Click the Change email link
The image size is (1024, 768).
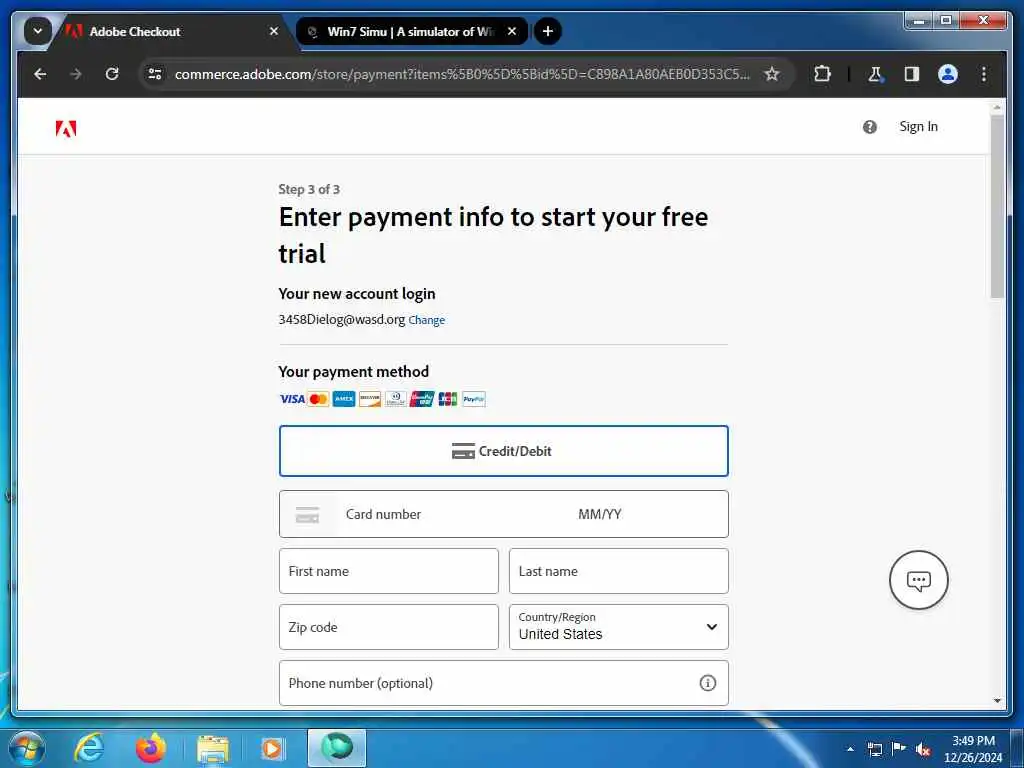[x=426, y=320]
